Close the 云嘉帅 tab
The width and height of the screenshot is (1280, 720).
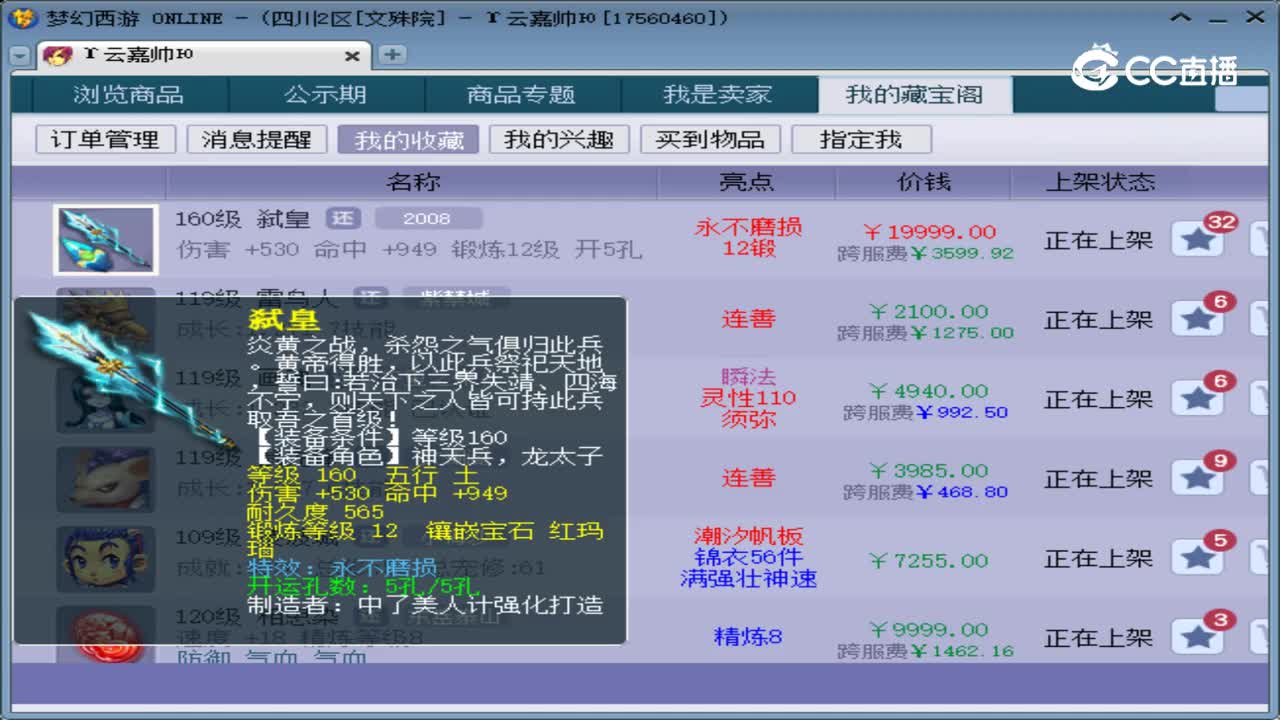tap(352, 56)
